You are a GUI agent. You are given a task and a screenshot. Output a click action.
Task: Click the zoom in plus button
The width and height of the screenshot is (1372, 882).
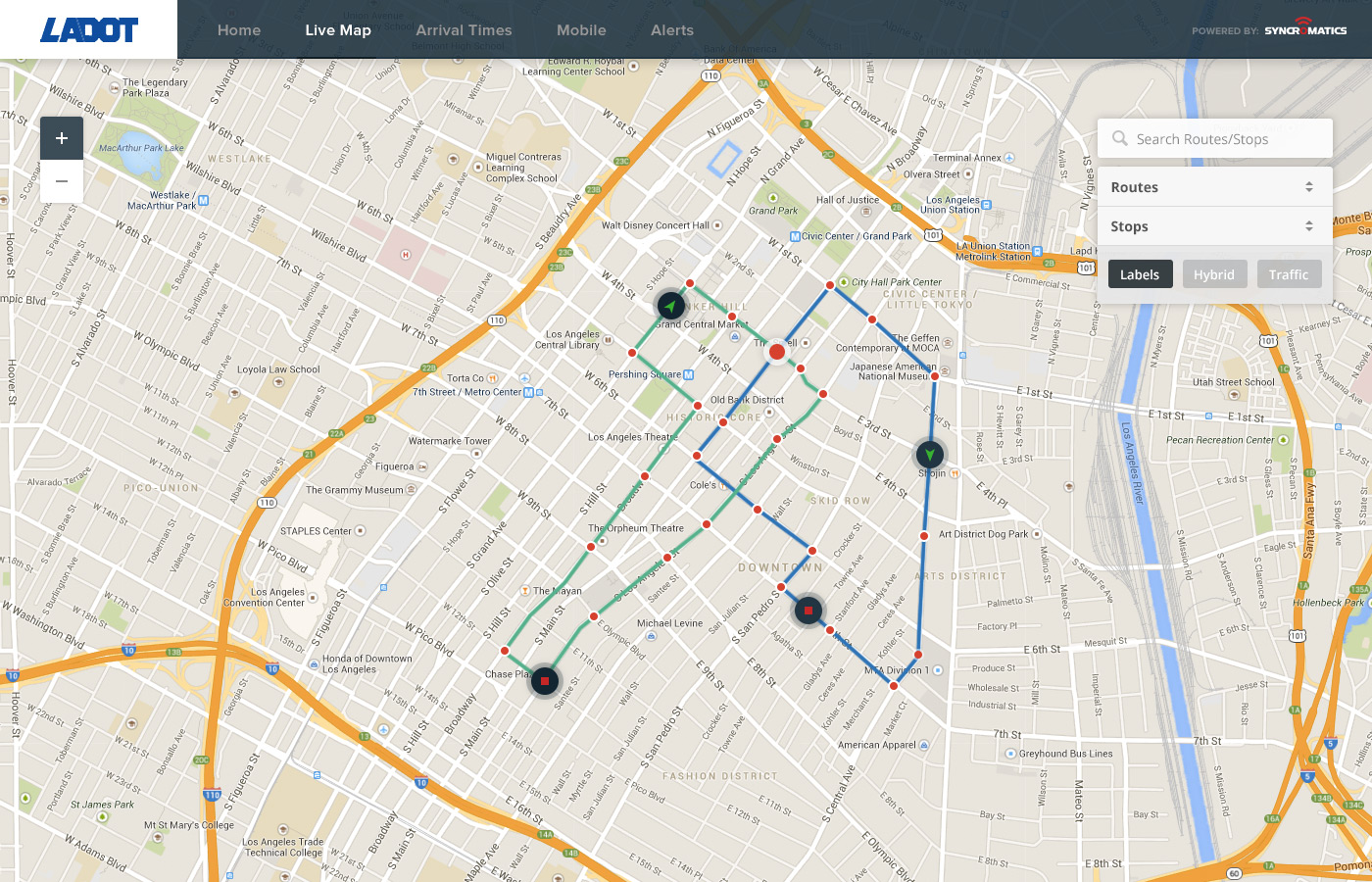[62, 138]
